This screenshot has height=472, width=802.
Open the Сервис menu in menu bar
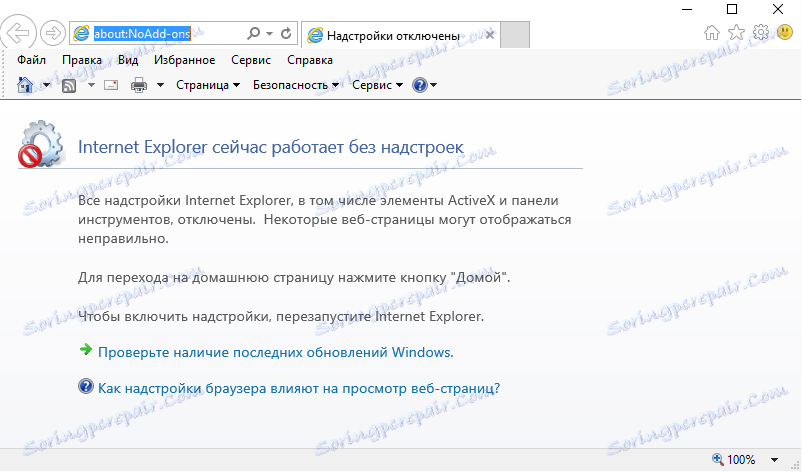(251, 60)
